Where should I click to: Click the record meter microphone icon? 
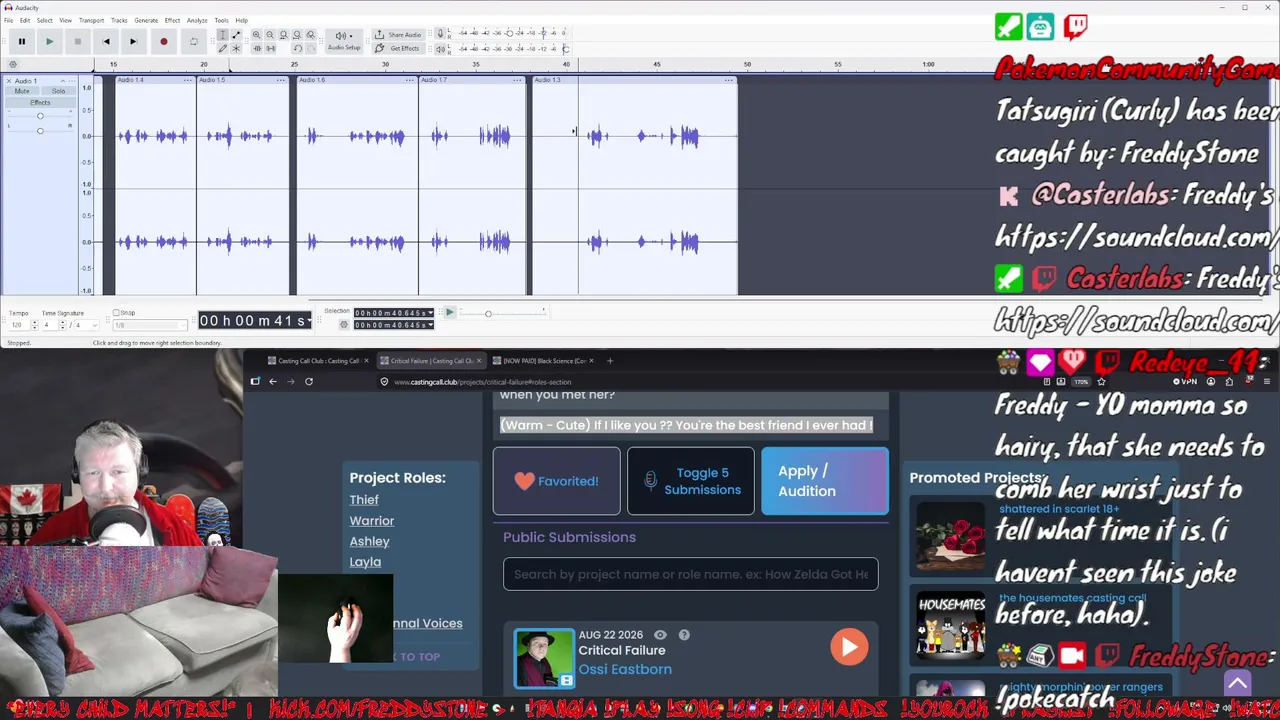440,34
